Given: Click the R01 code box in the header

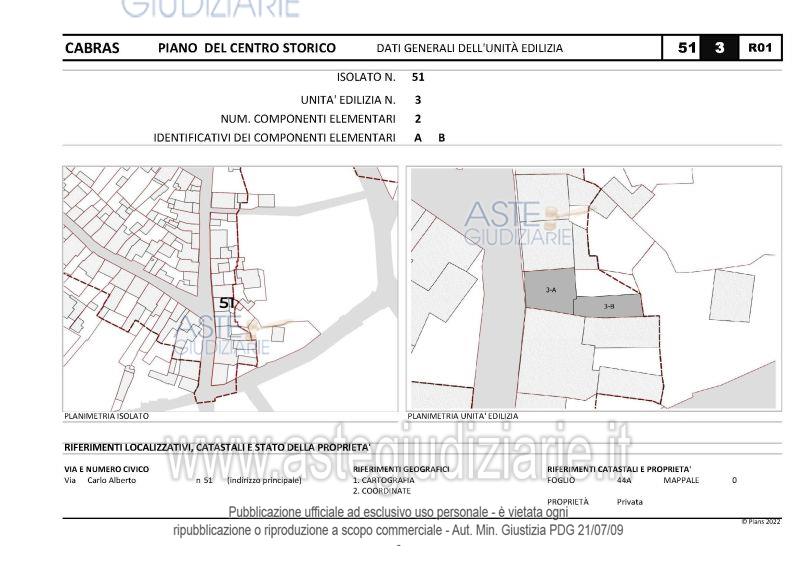Looking at the screenshot, I should tap(760, 48).
